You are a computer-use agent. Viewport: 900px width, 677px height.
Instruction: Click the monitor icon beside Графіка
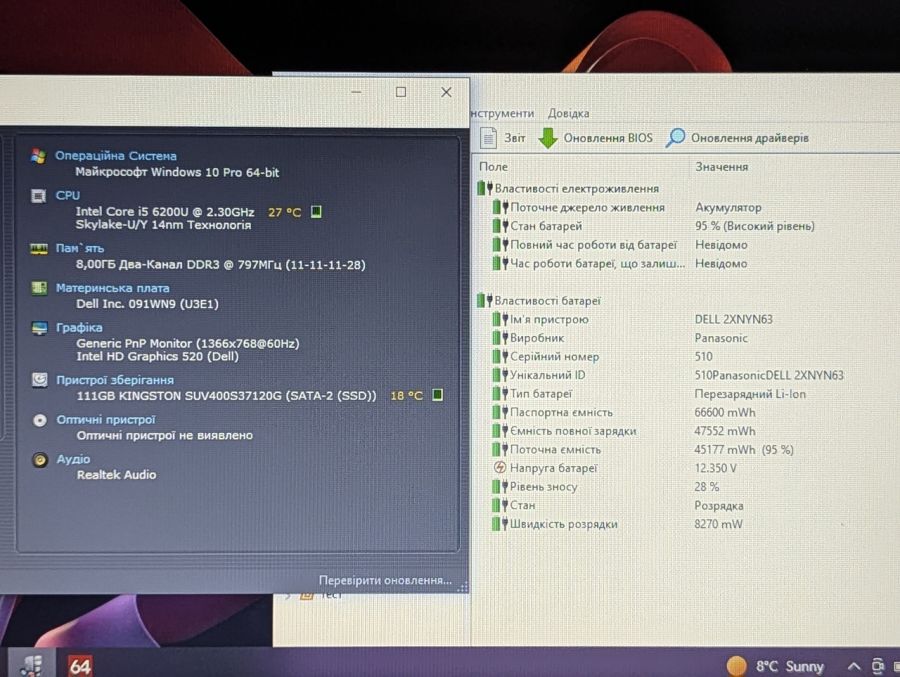tap(40, 328)
